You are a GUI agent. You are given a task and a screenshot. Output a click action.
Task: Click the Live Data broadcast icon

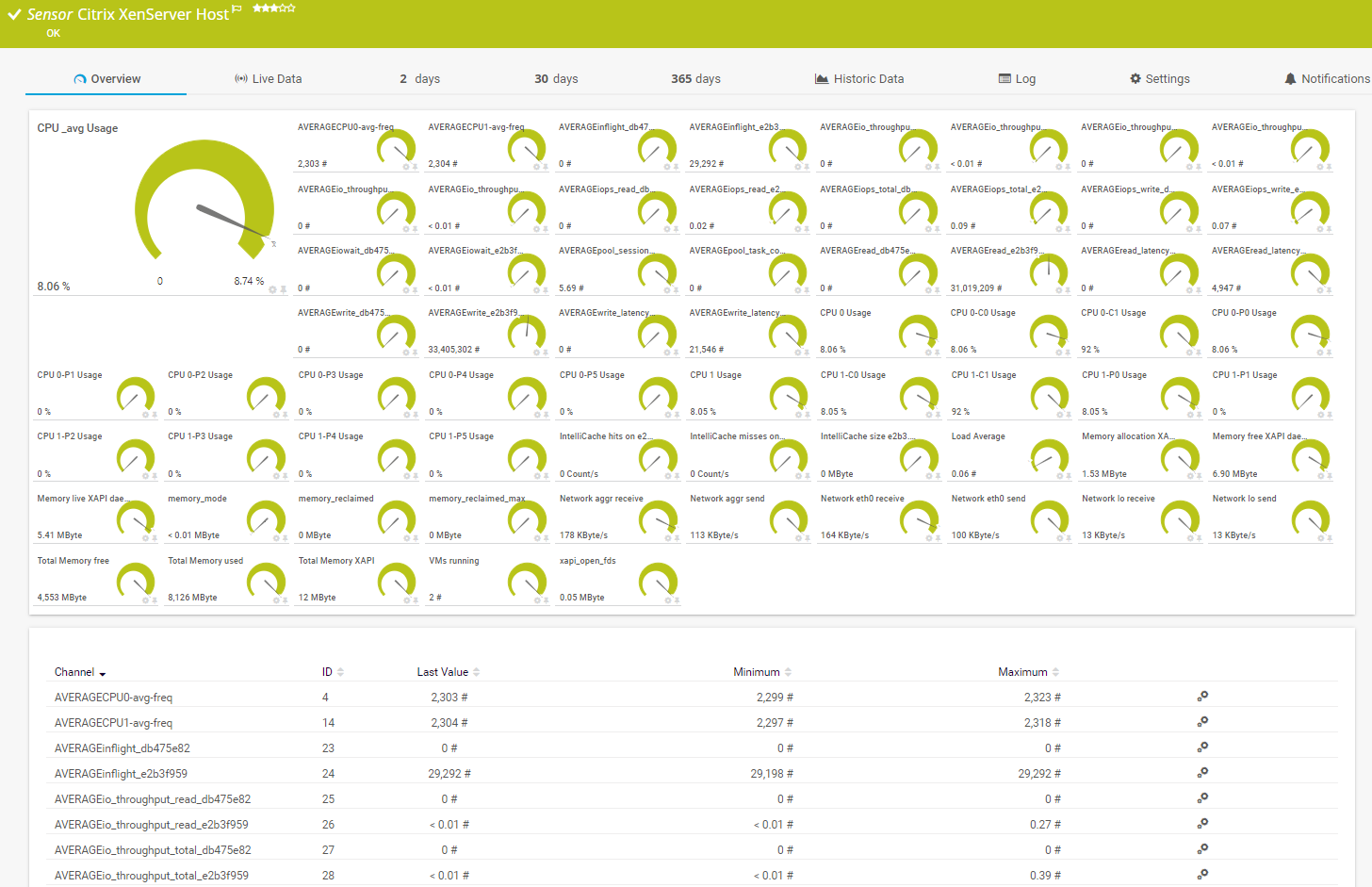[x=243, y=78]
